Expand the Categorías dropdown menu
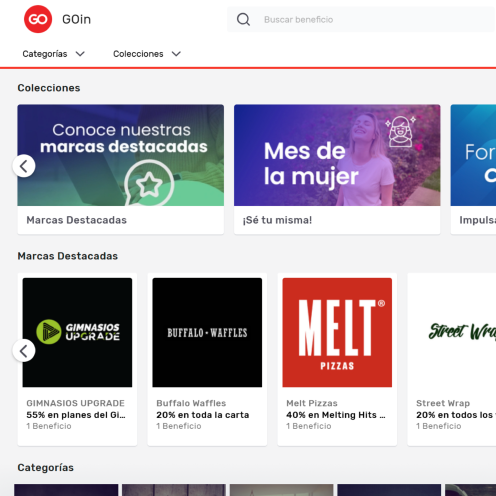 (53, 54)
